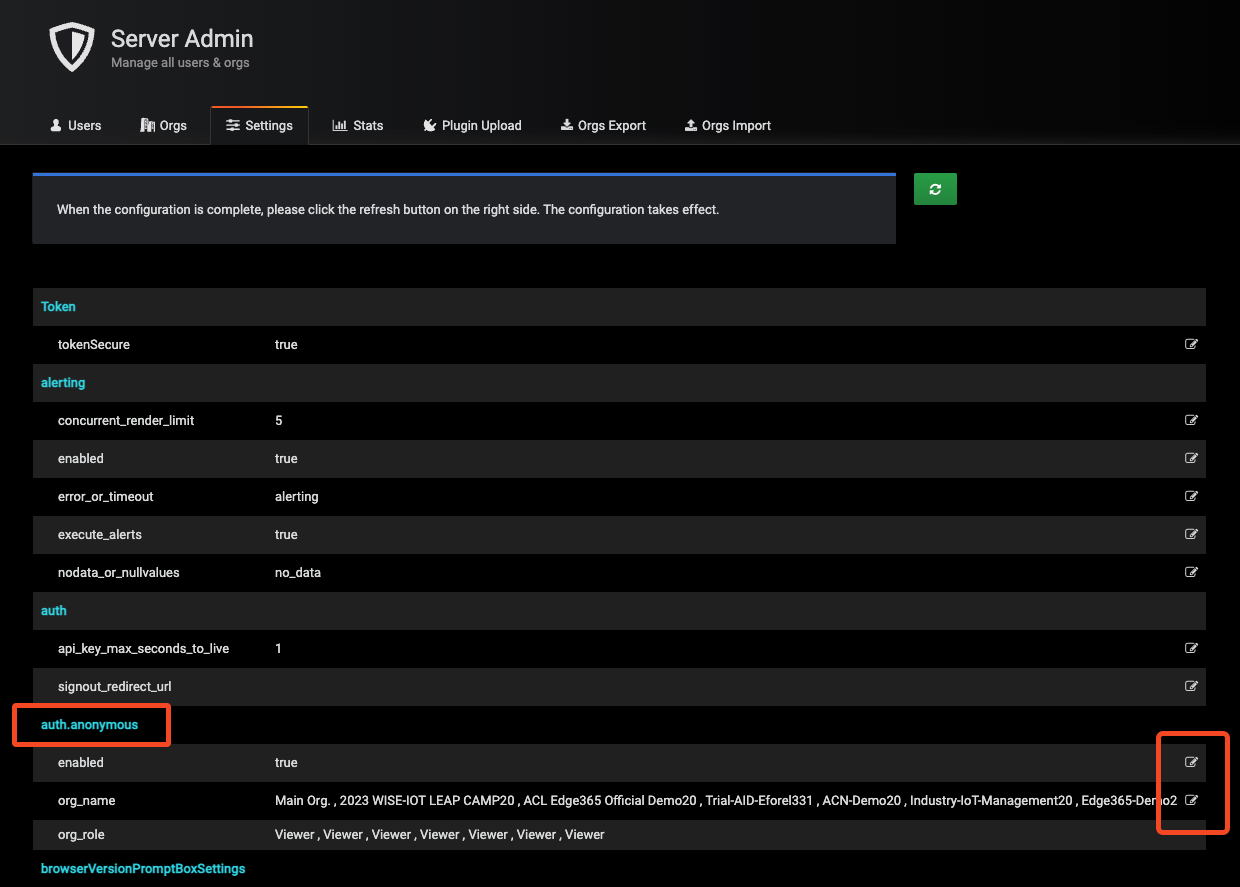Edit the anonymous enabled setting
Viewport: 1240px width, 887px height.
[1191, 762]
